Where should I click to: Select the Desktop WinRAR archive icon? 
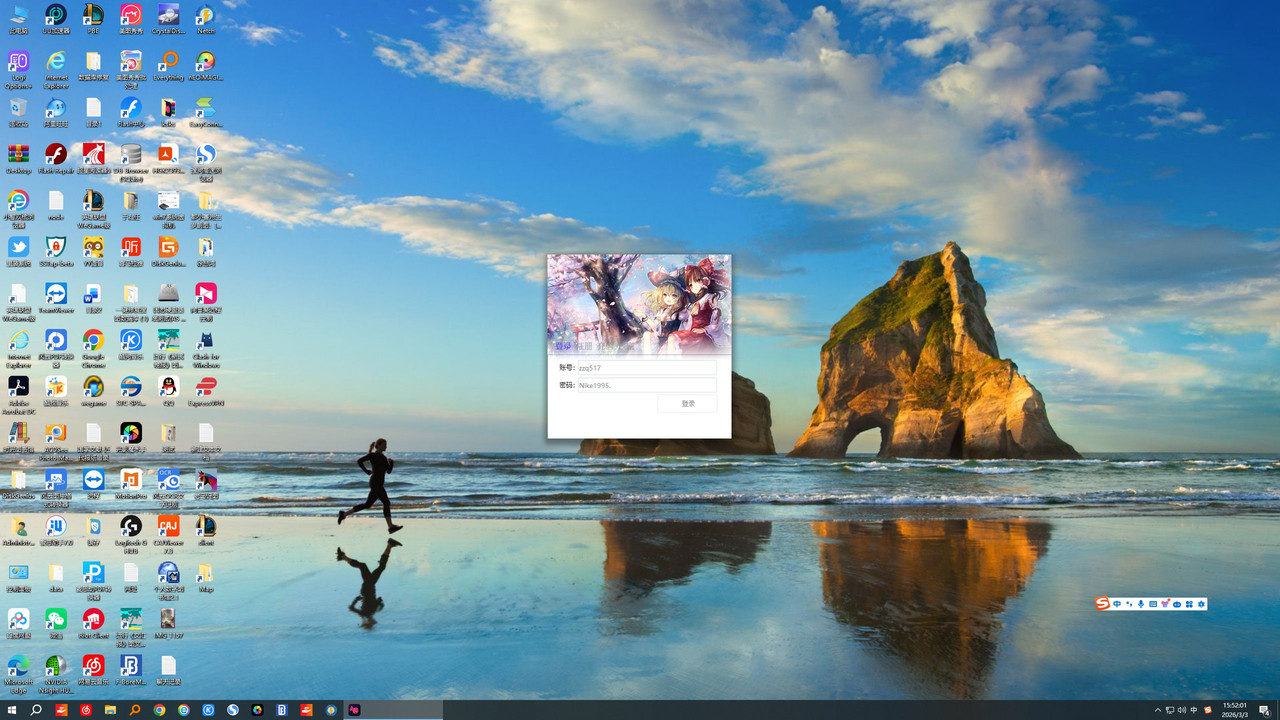click(18, 159)
